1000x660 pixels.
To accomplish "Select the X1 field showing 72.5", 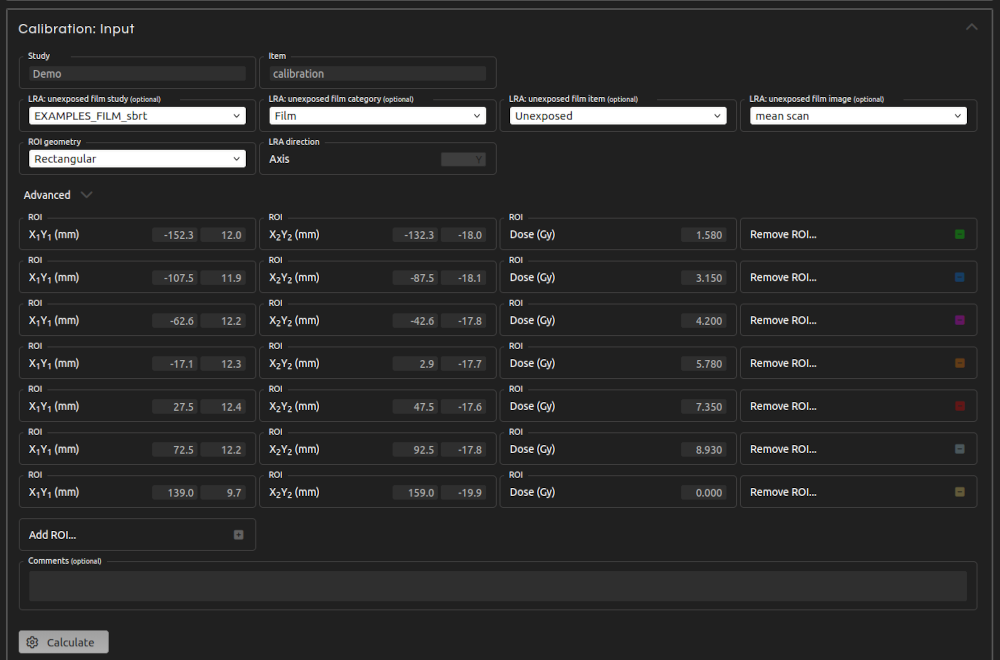I will click(x=175, y=450).
